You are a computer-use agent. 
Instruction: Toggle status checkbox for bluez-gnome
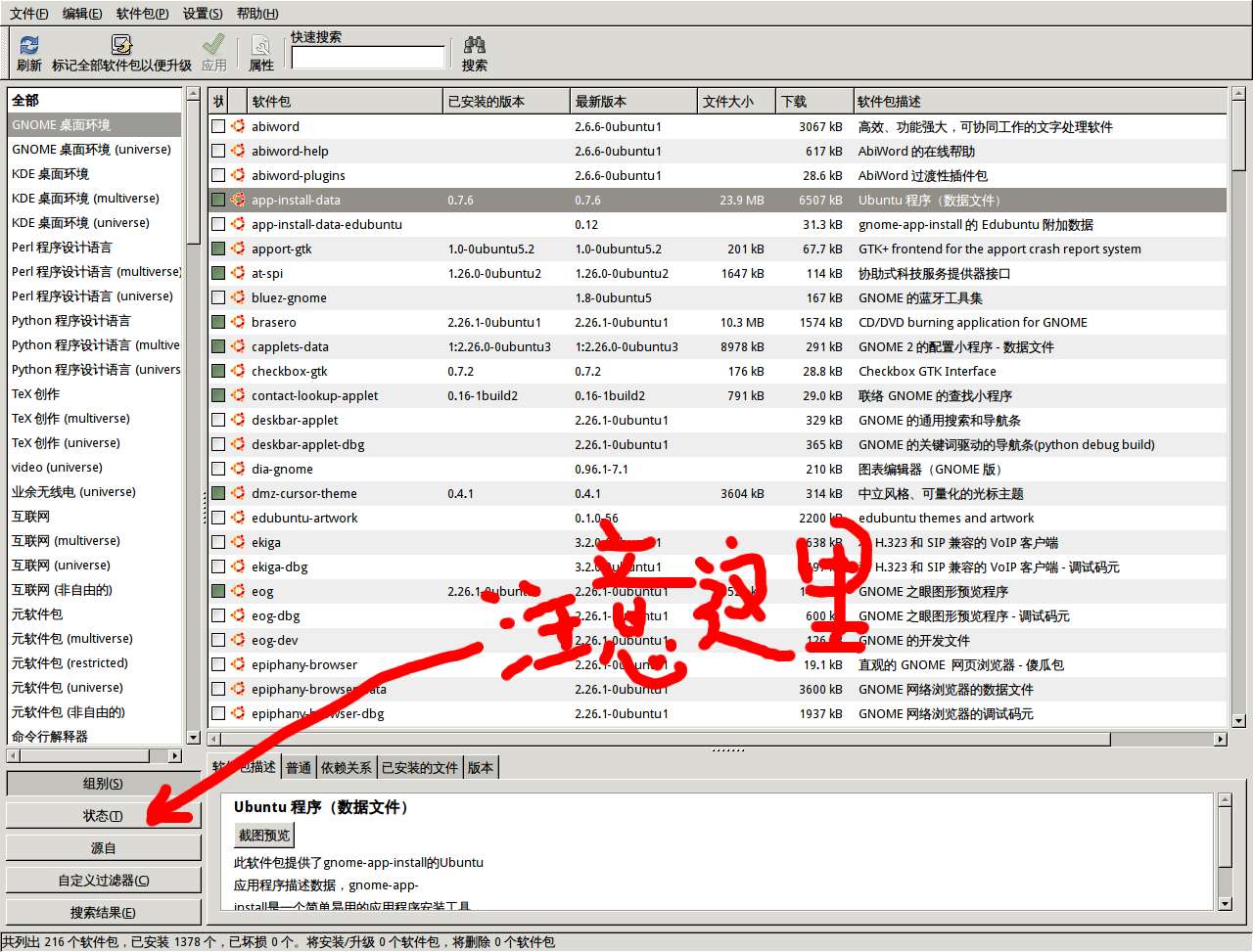tap(218, 297)
